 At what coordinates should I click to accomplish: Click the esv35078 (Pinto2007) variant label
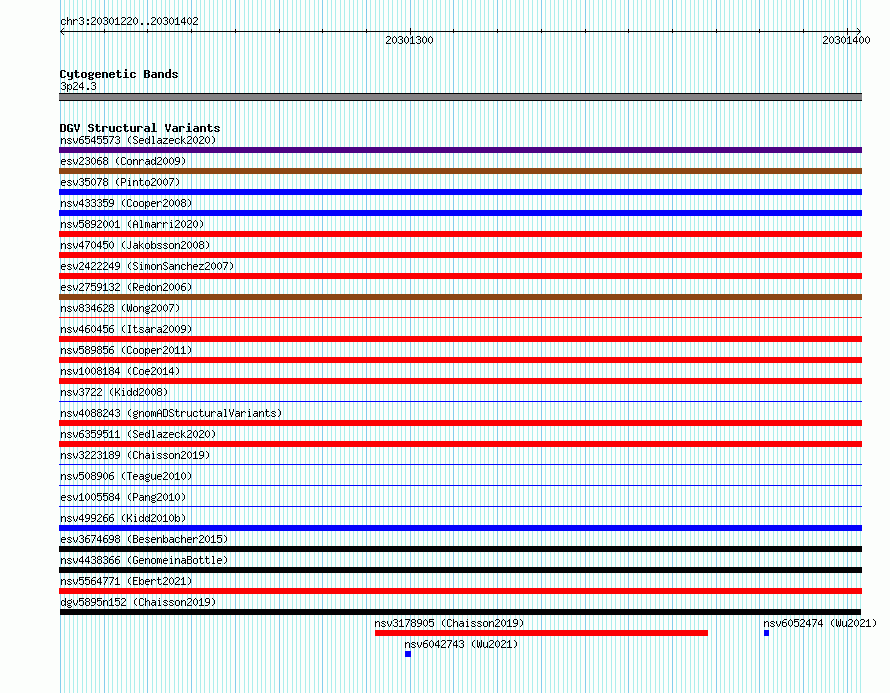point(120,182)
